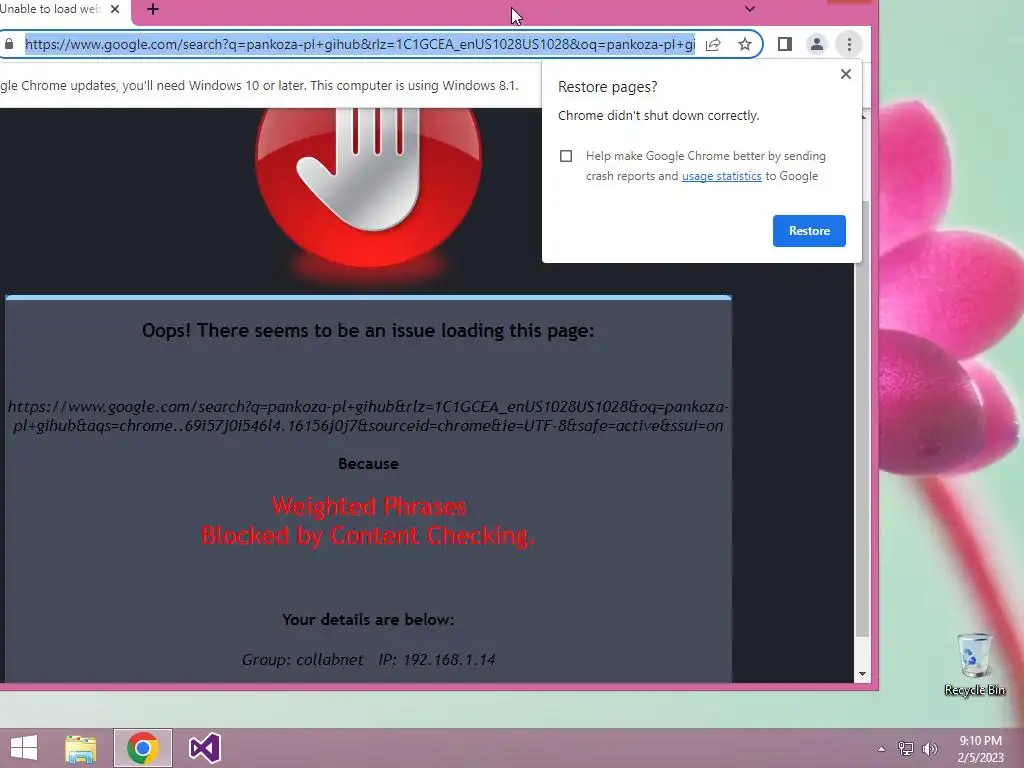This screenshot has height=768, width=1024.
Task: Click the page scrollbar down arrow
Action: [863, 674]
